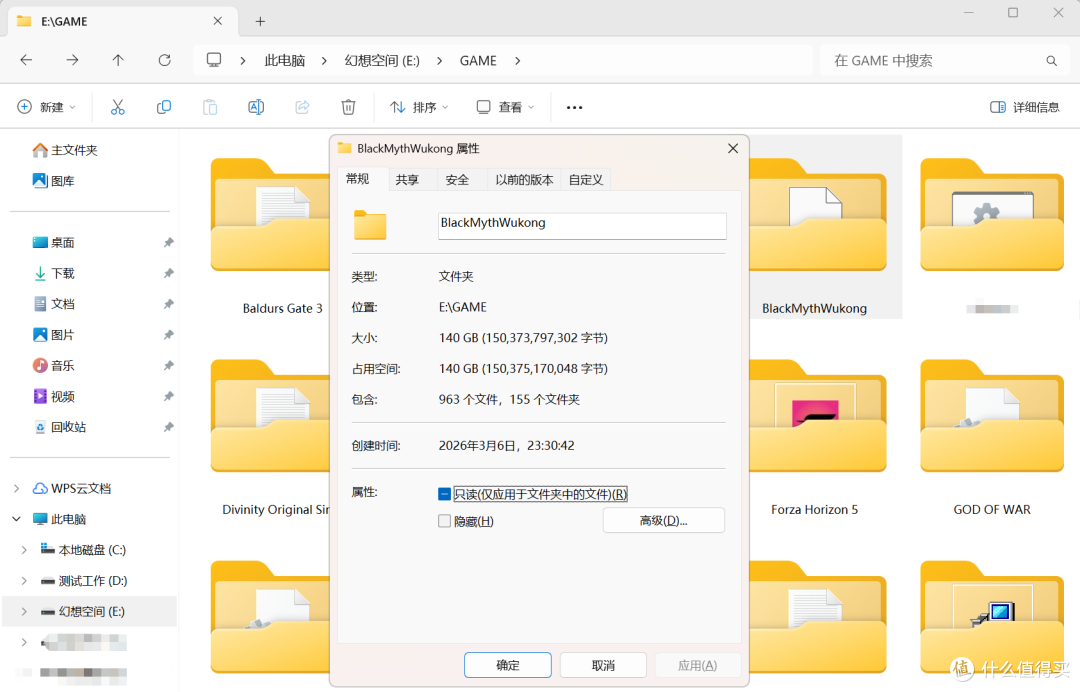The image size is (1080, 692).
Task: Open 下载 in the sidebar
Action: pos(54,273)
